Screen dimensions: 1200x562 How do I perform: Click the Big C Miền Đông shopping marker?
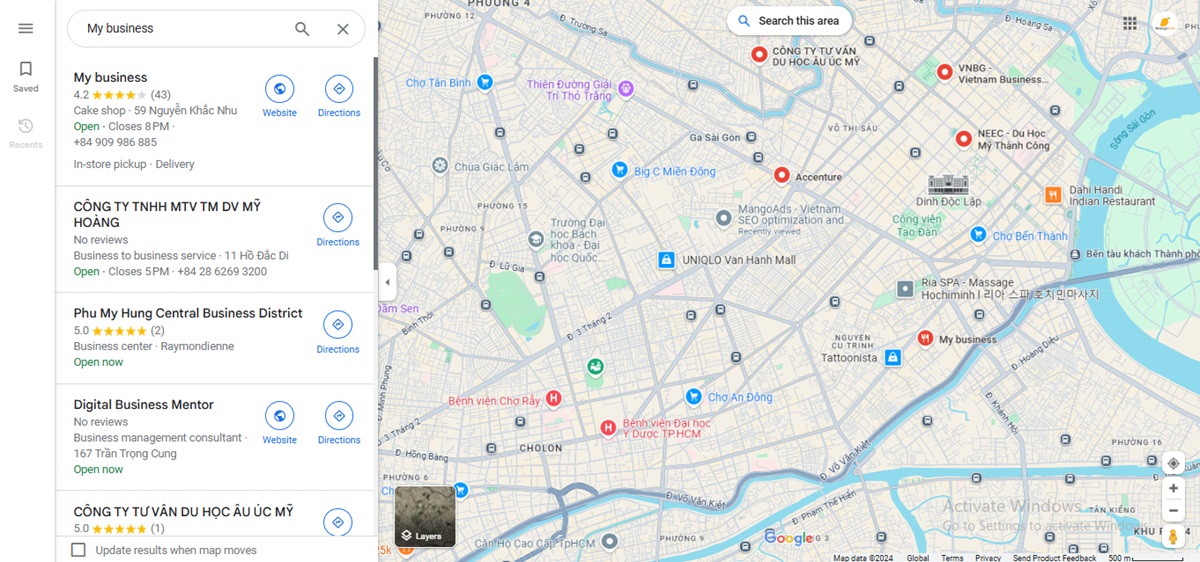[620, 171]
